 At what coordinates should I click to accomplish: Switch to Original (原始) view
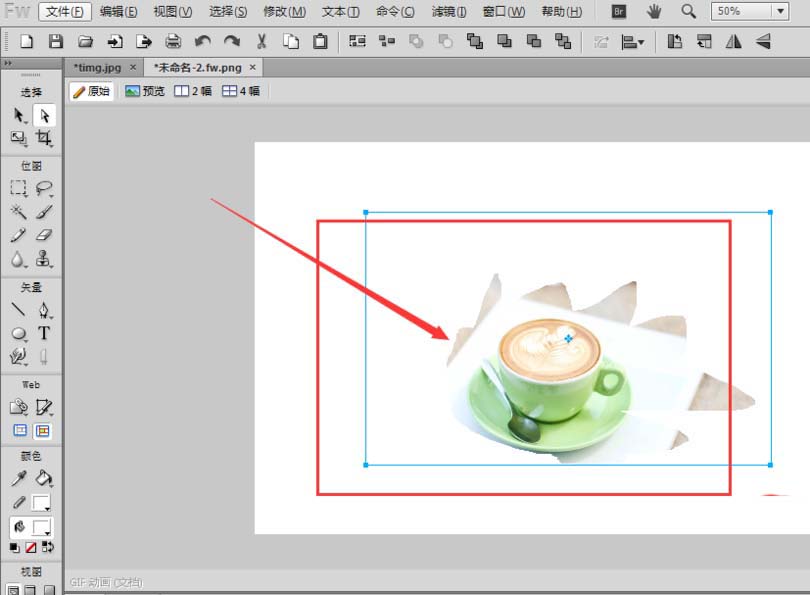click(x=91, y=91)
